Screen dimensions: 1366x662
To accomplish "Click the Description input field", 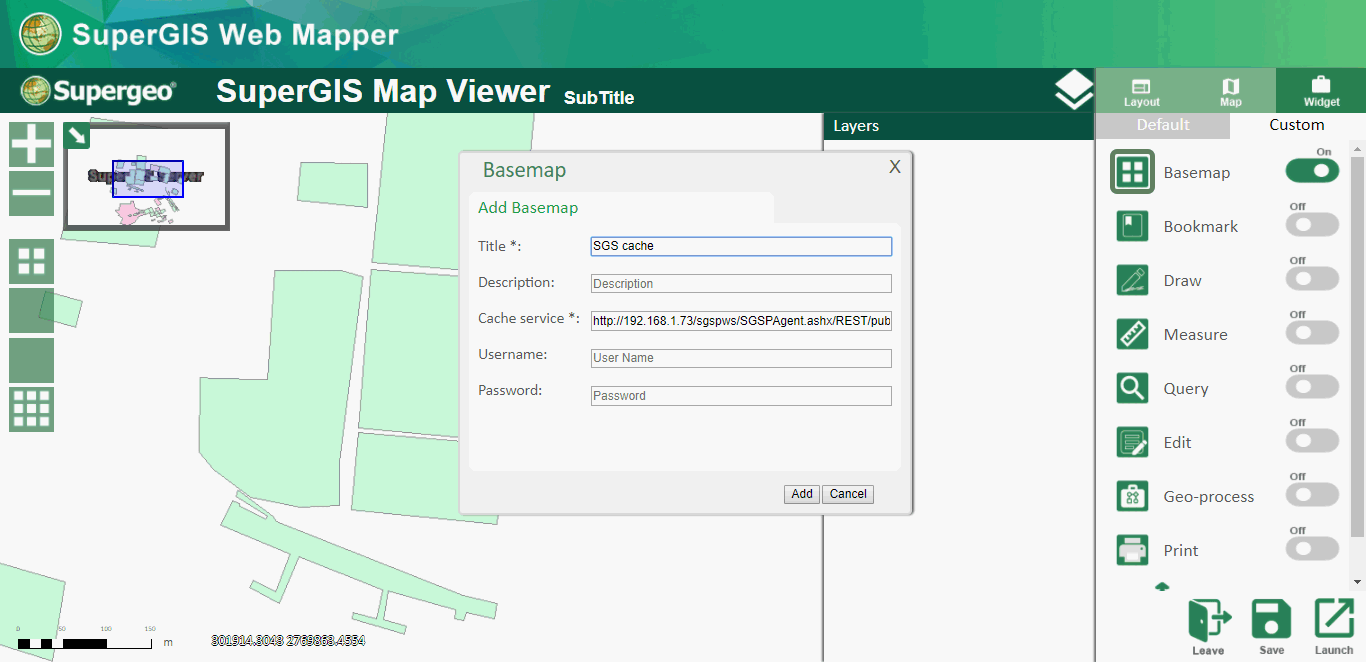I will click(741, 284).
